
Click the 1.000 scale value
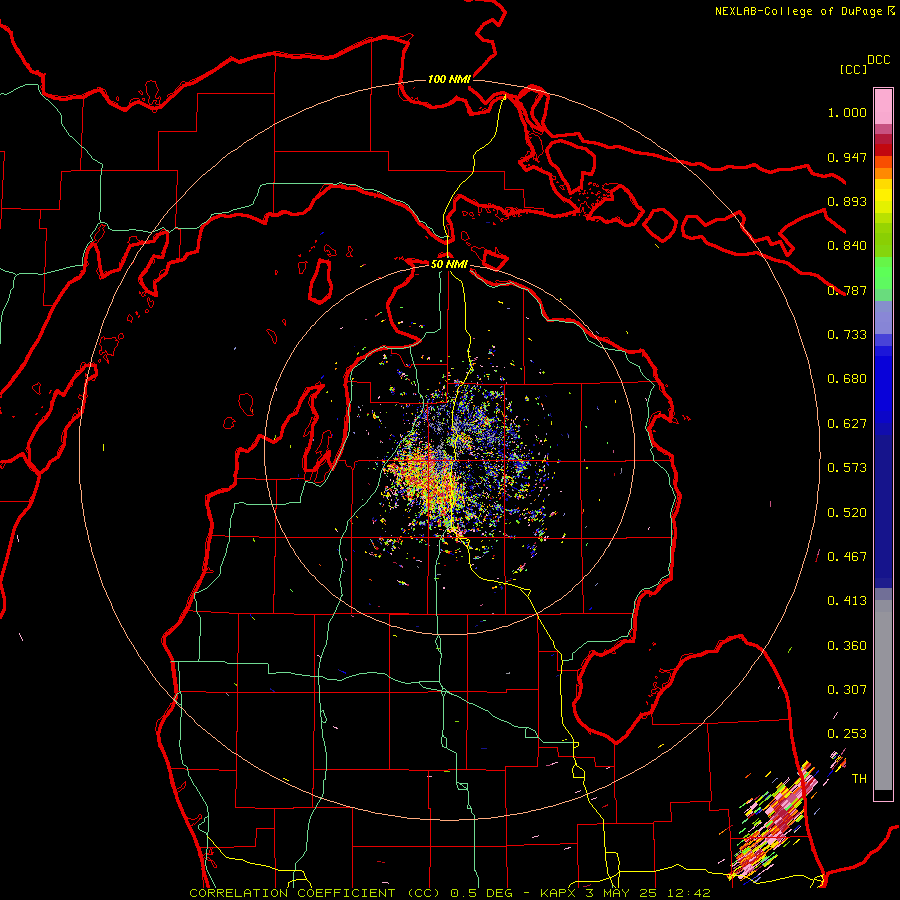(847, 112)
